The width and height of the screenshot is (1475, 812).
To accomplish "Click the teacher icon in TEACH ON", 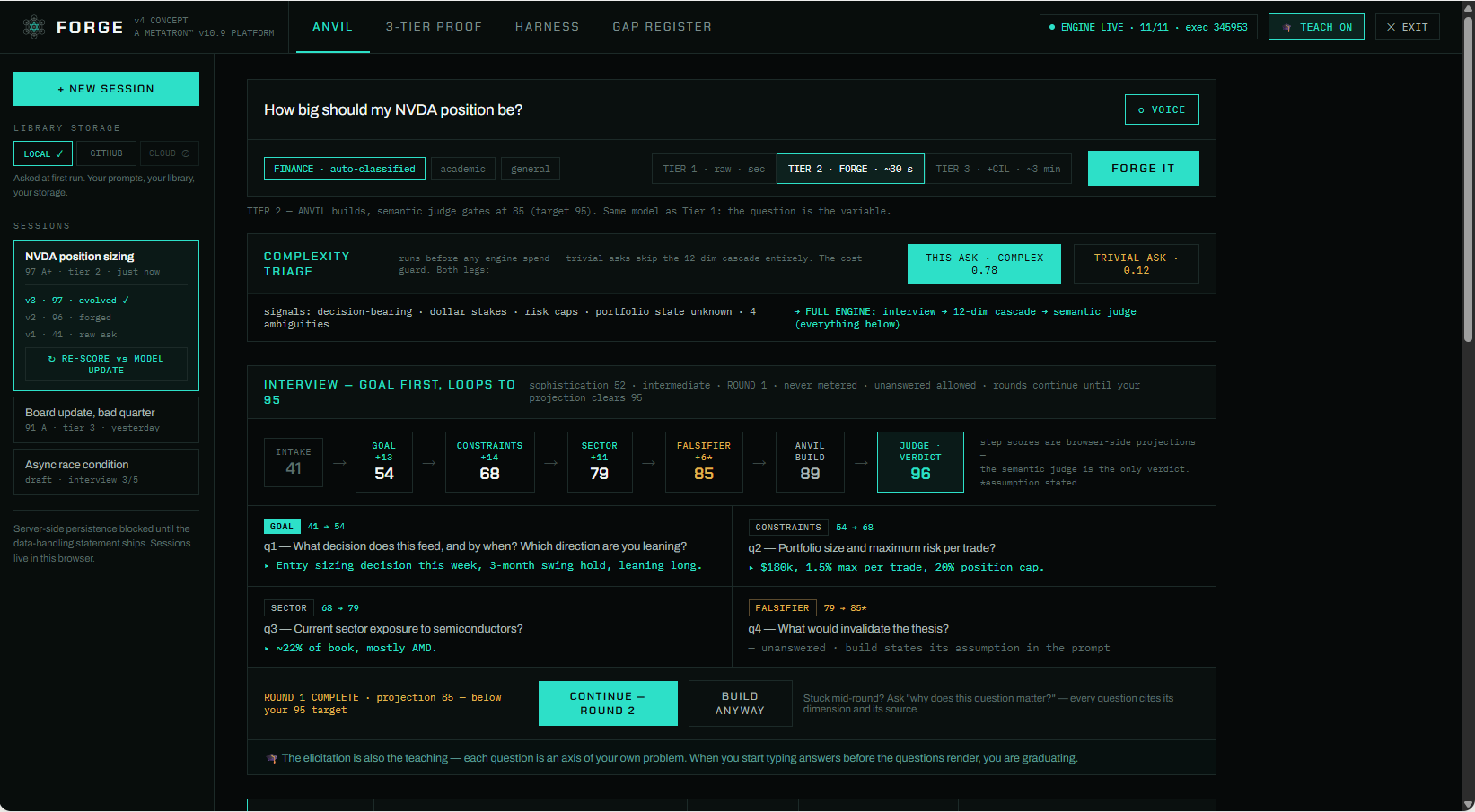I will (x=1287, y=27).
